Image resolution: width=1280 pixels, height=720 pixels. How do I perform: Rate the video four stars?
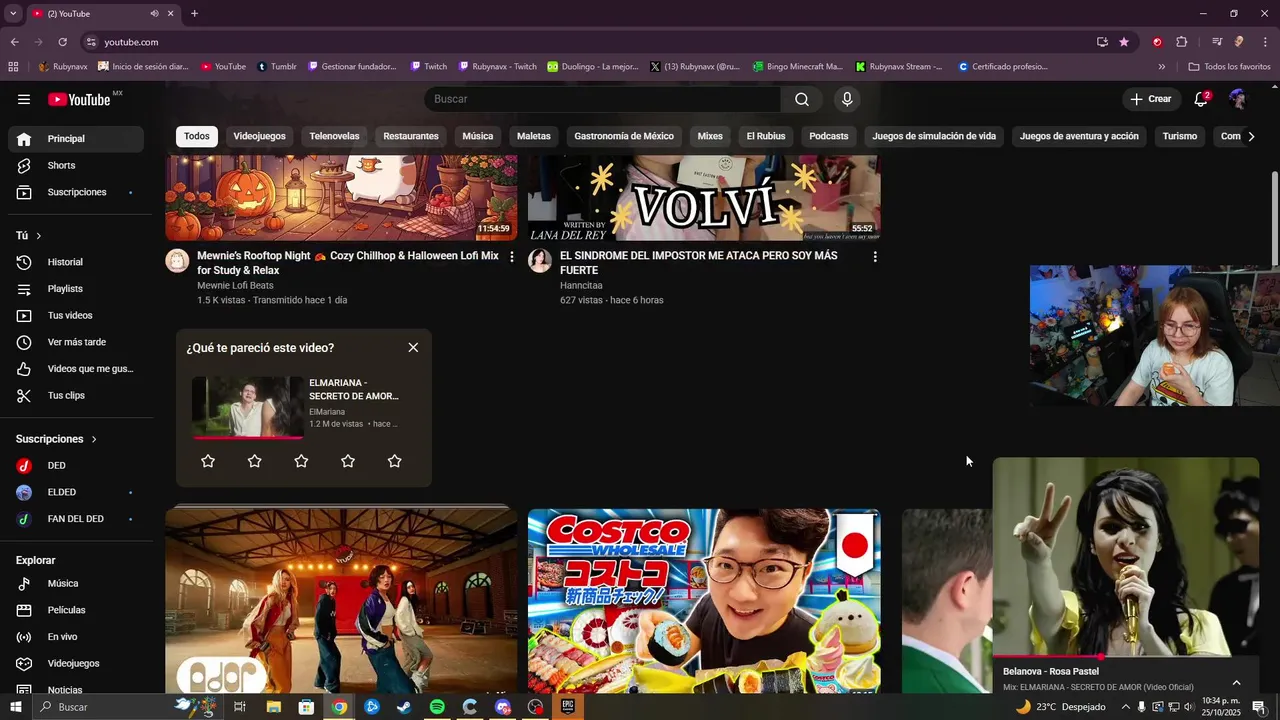tap(348, 461)
